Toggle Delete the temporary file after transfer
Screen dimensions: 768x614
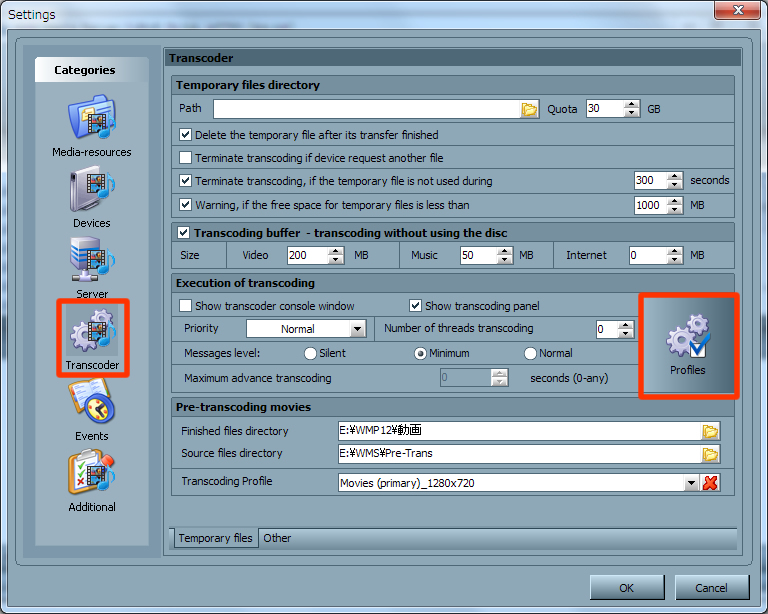(185, 135)
